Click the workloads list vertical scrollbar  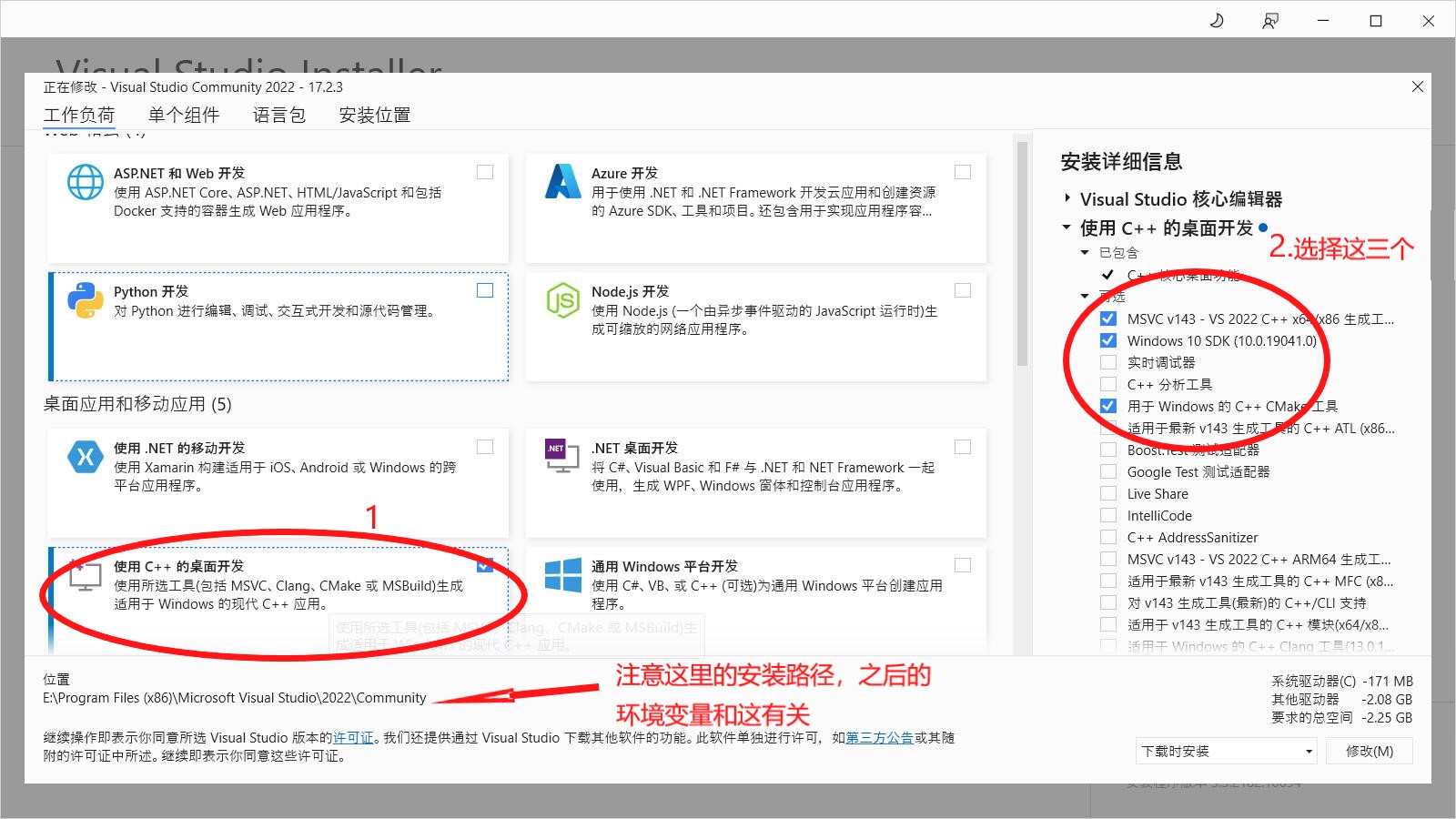[x=1022, y=253]
